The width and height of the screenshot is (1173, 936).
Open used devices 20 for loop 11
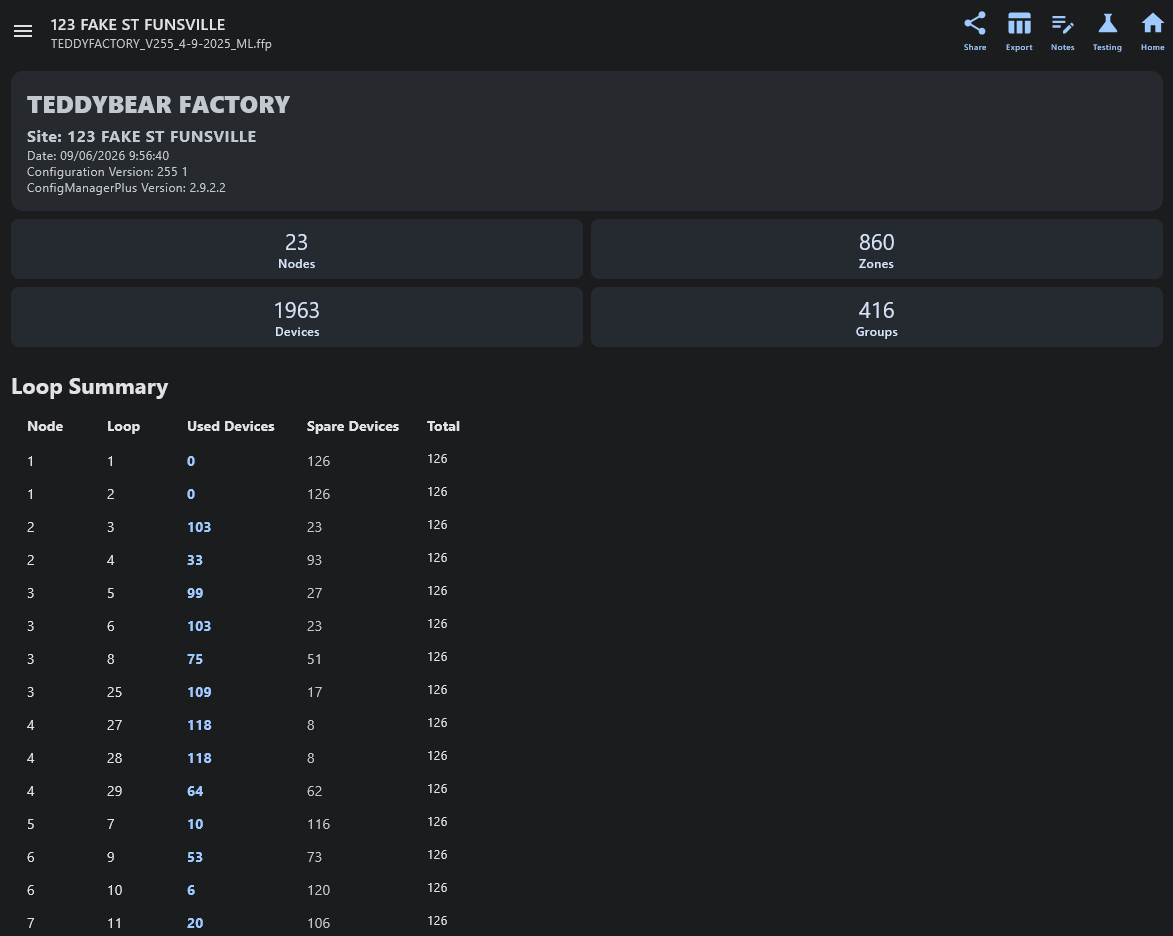(x=195, y=923)
